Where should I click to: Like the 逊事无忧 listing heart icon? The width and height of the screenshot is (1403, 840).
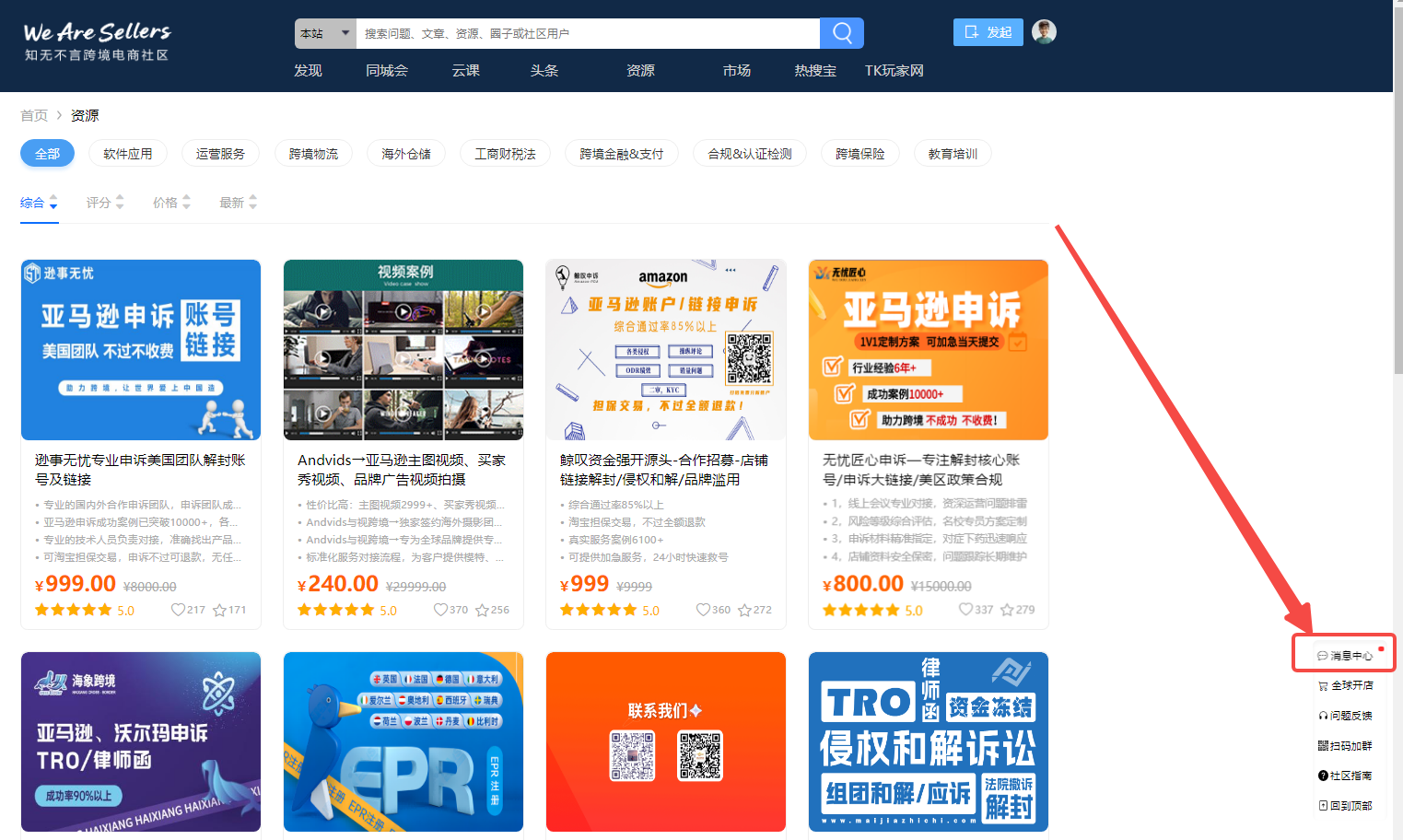coord(178,610)
